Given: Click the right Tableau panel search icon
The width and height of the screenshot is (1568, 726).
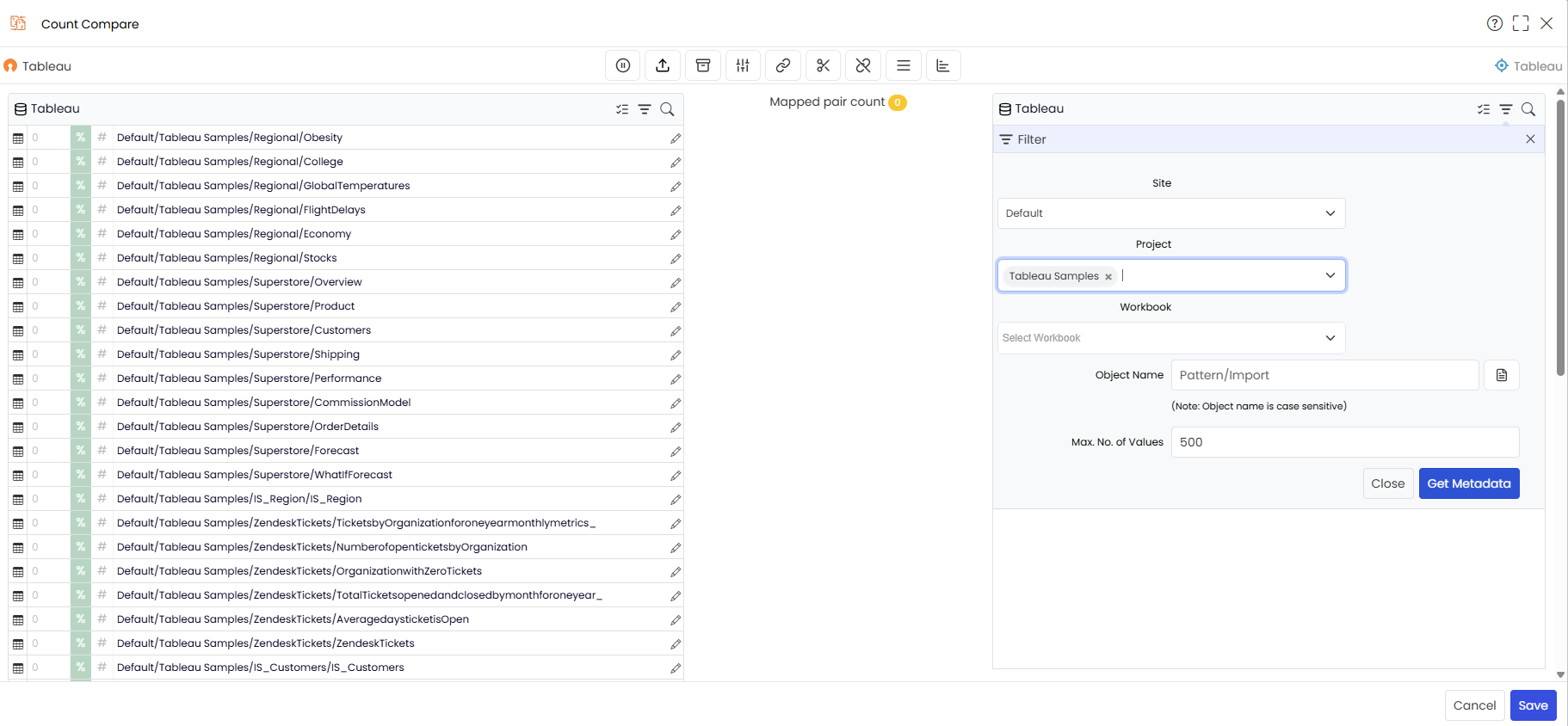Looking at the screenshot, I should (1528, 109).
